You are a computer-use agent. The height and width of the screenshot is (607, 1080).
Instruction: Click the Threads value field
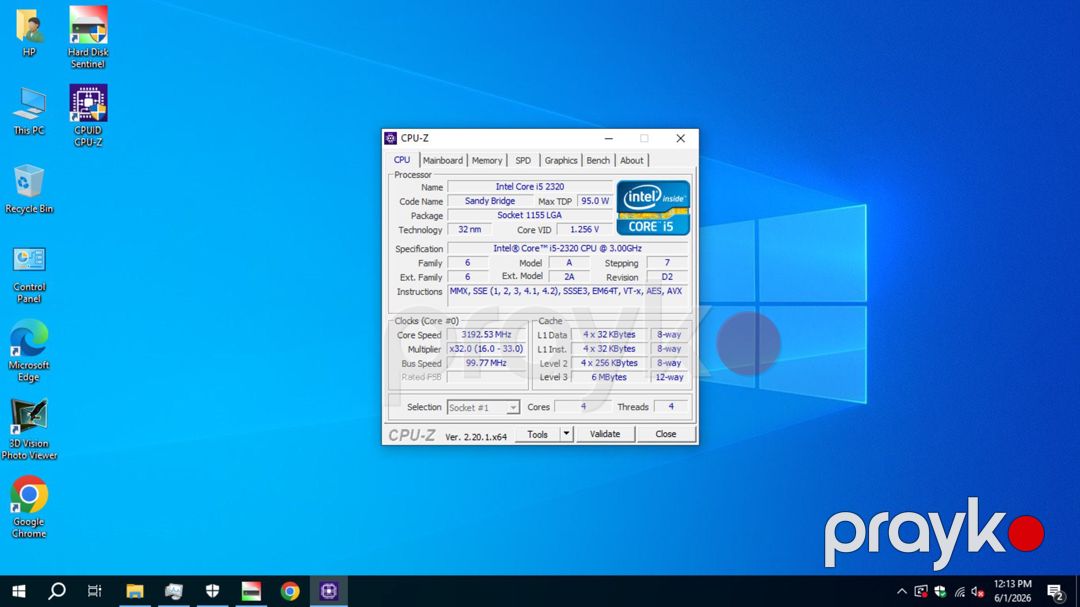pyautogui.click(x=671, y=407)
